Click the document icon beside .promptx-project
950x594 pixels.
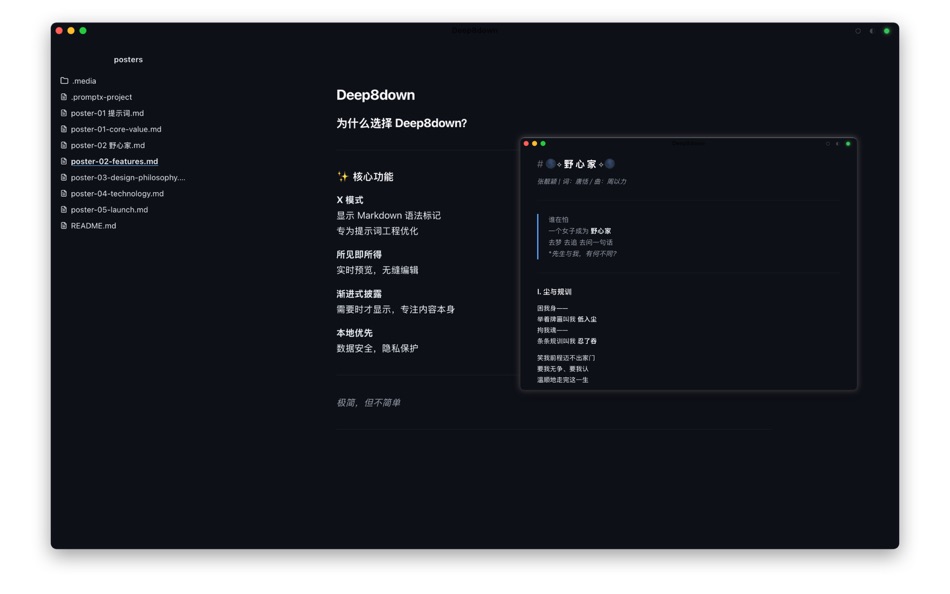point(63,97)
